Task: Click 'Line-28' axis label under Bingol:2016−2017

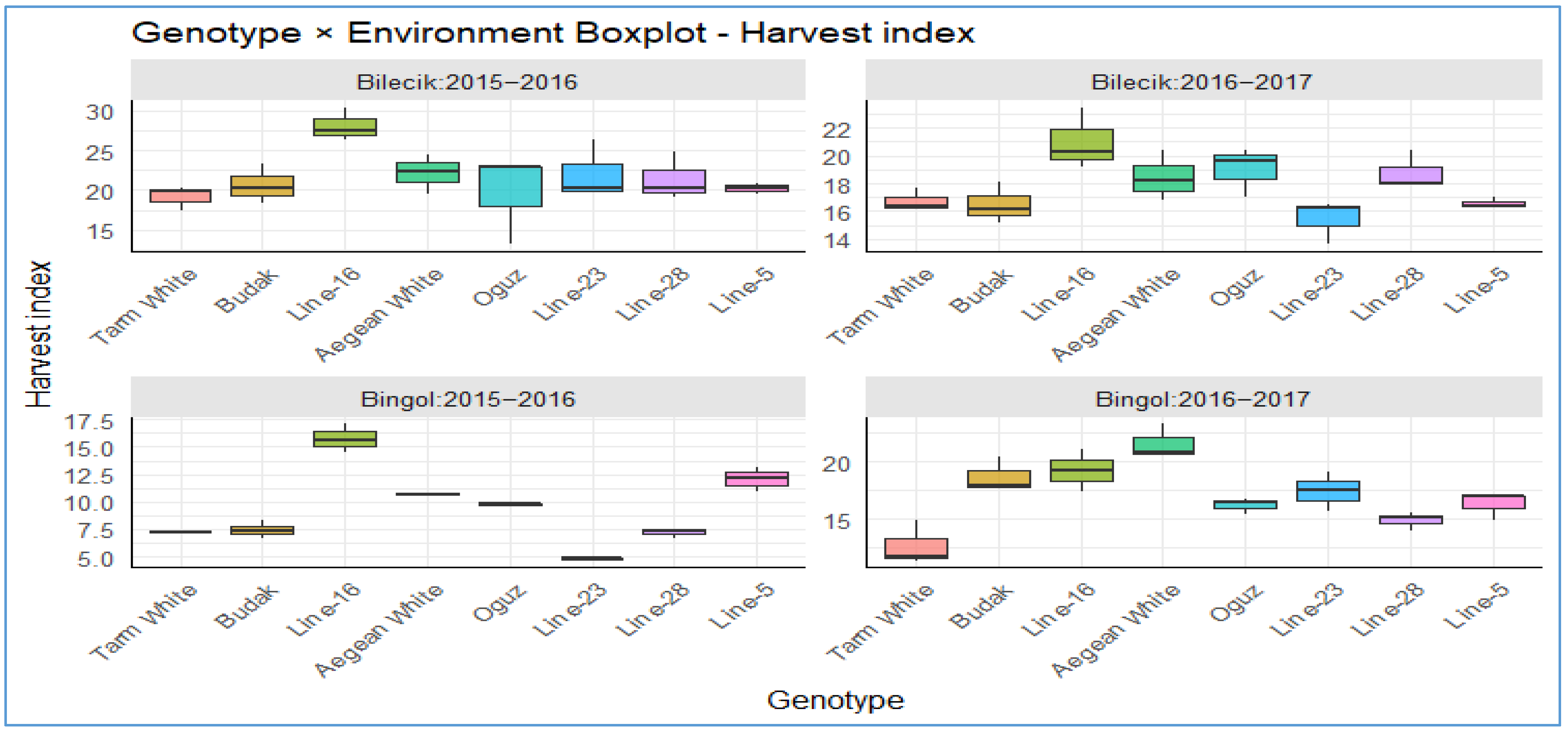Action: (x=1387, y=609)
